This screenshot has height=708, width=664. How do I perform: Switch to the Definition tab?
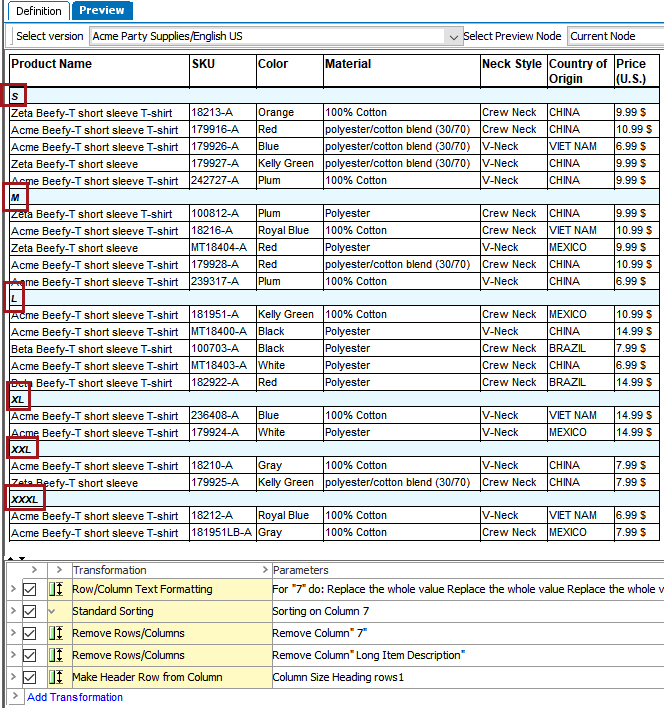[37, 11]
